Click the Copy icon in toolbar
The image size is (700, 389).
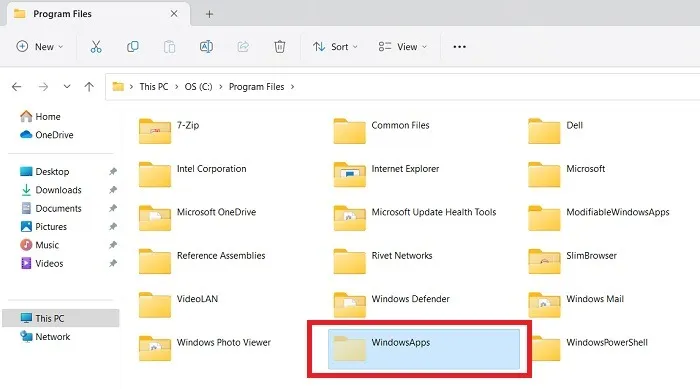point(133,46)
